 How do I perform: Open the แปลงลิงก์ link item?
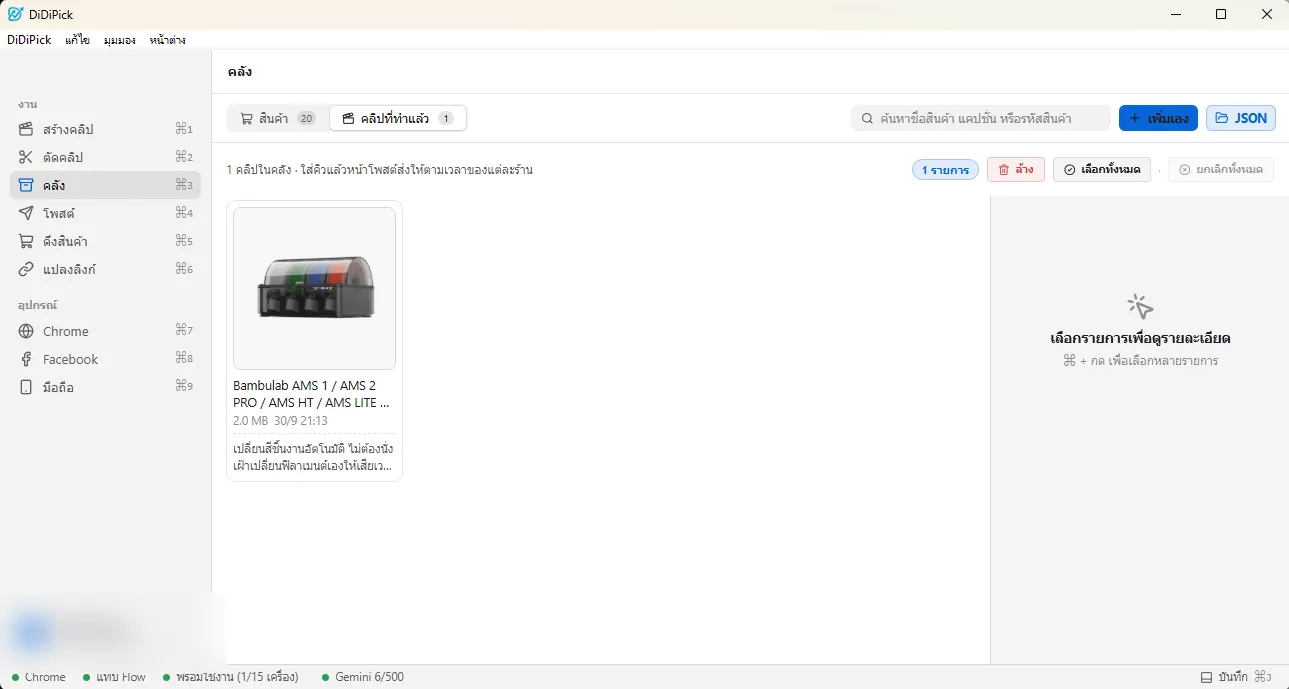(105, 269)
